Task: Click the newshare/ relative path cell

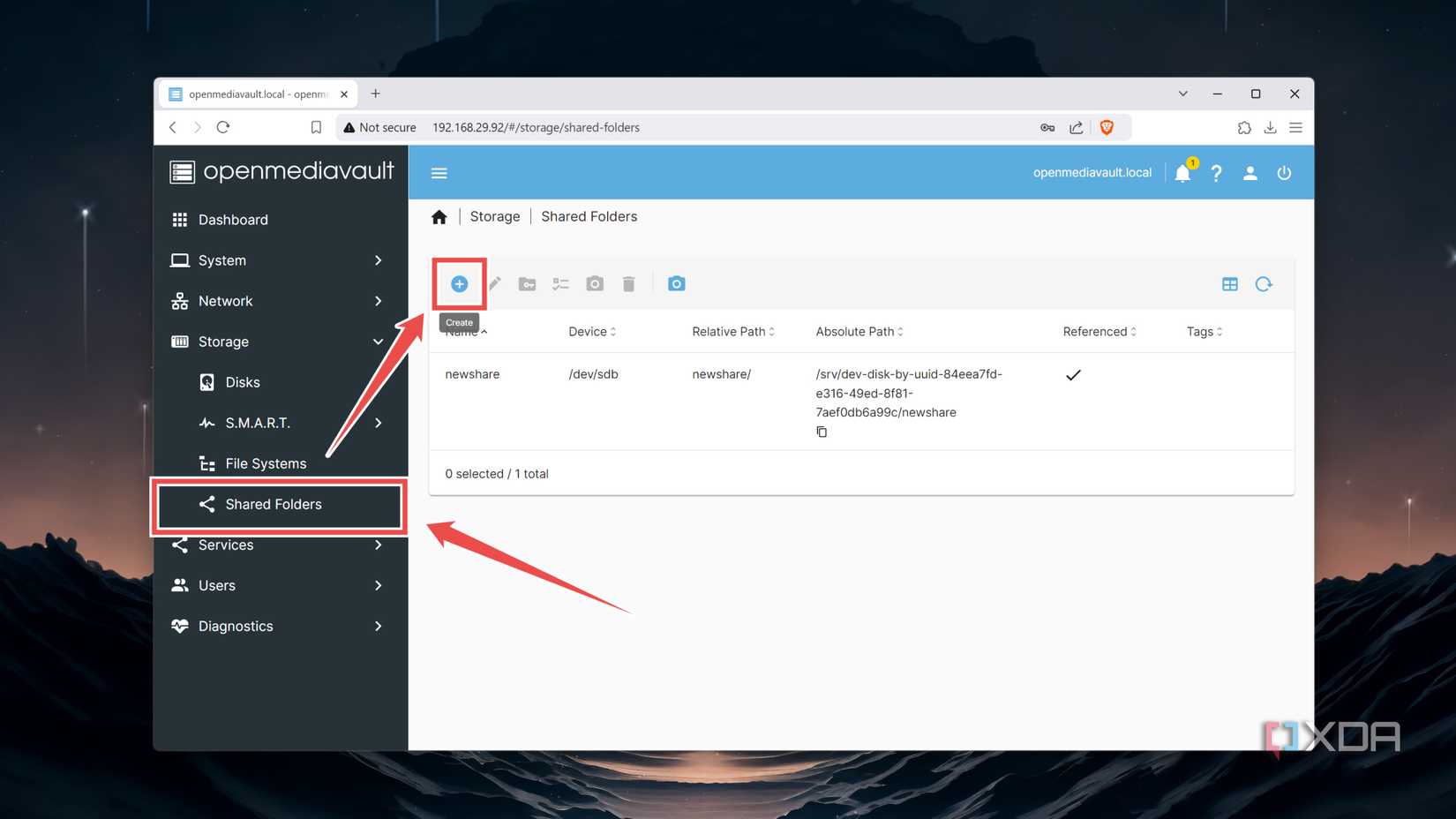Action: point(721,374)
